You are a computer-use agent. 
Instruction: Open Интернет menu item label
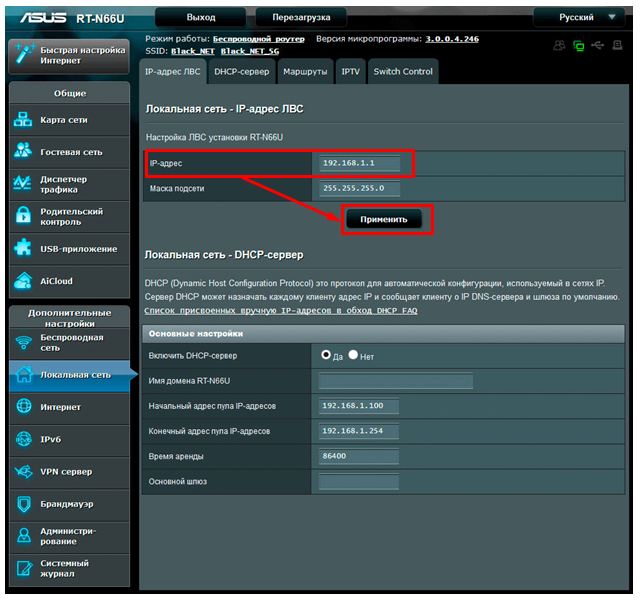click(60, 407)
